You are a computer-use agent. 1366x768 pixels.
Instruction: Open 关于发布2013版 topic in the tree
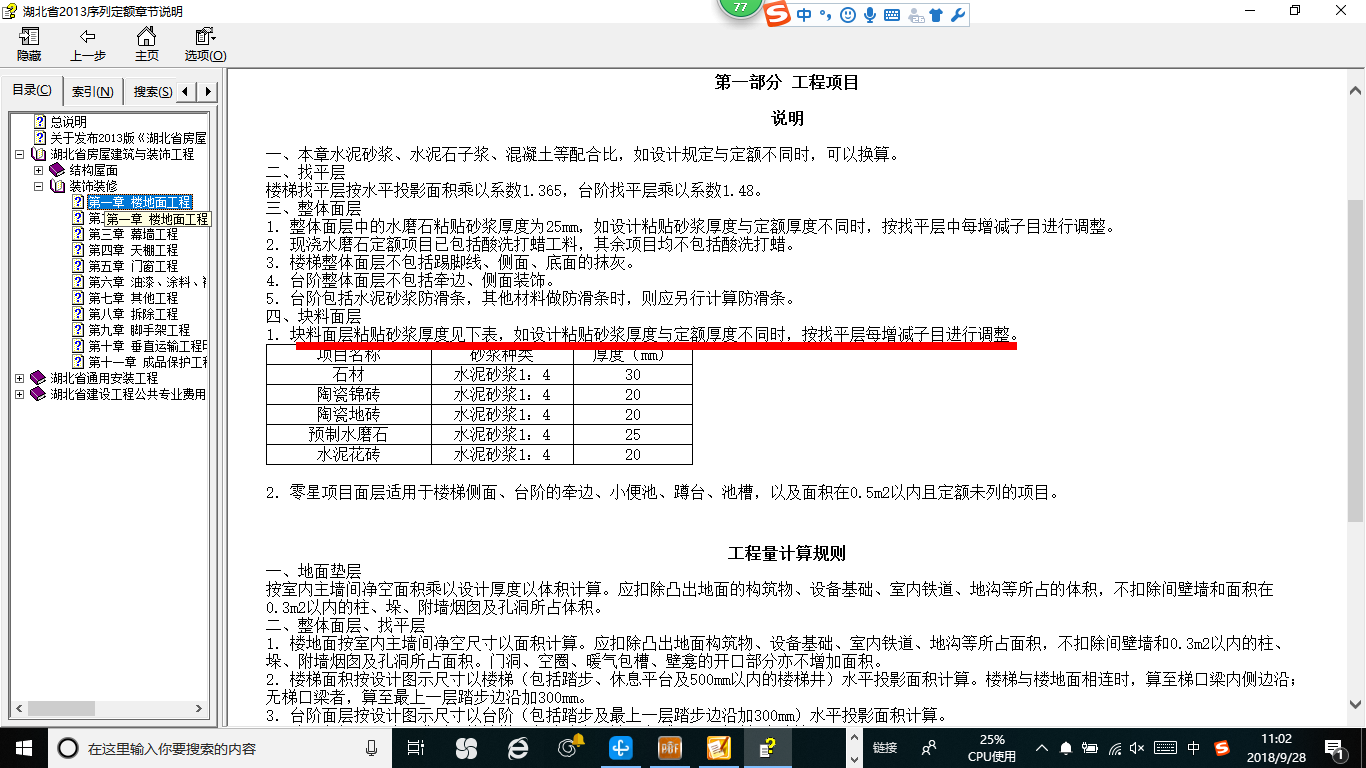pyautogui.click(x=128, y=138)
